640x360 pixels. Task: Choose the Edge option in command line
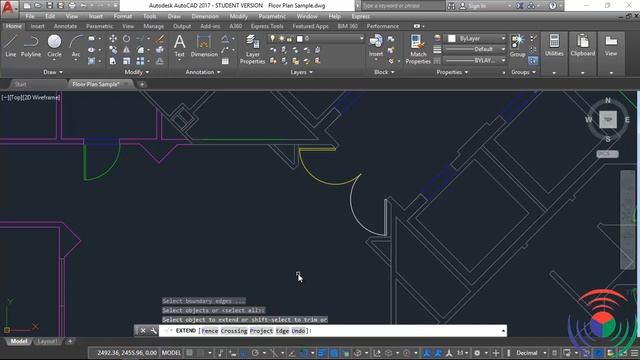click(282, 331)
